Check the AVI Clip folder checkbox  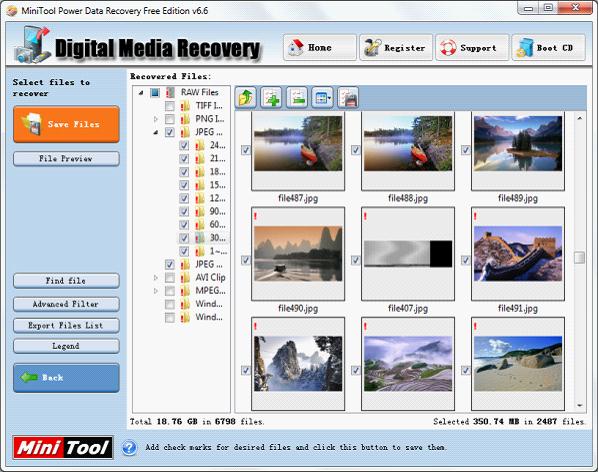coord(170,278)
